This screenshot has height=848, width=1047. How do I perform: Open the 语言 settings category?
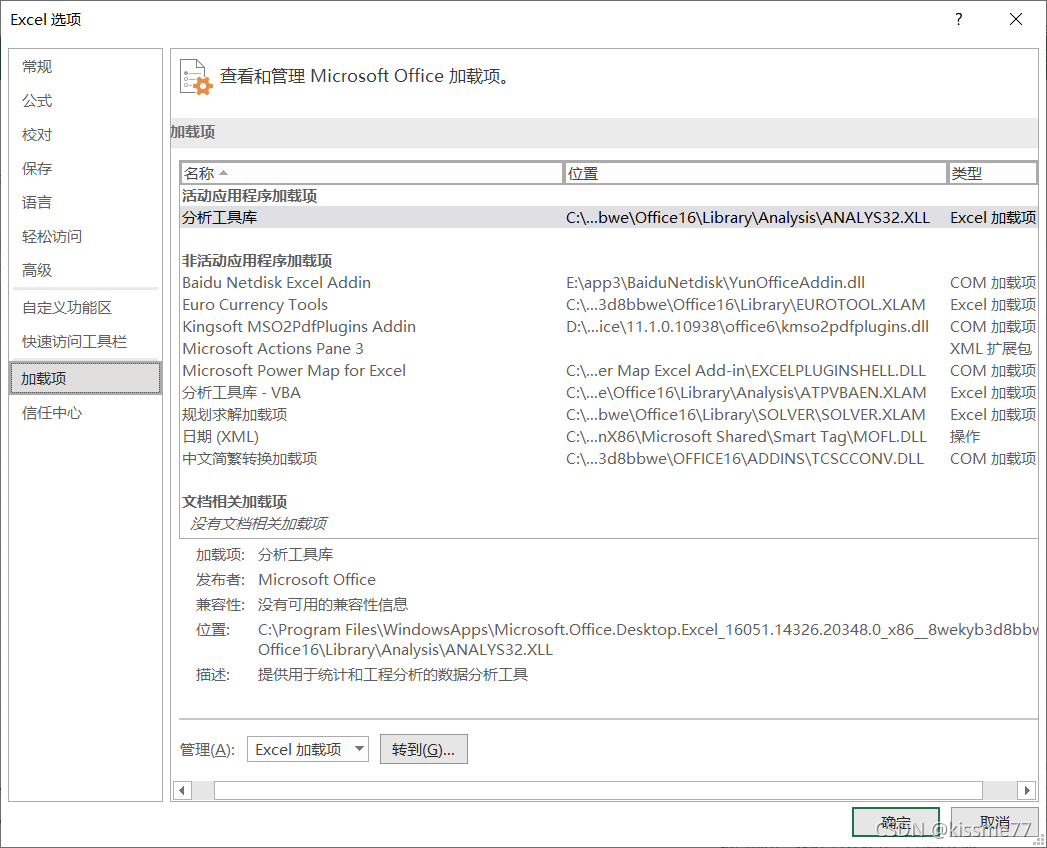pos(85,202)
